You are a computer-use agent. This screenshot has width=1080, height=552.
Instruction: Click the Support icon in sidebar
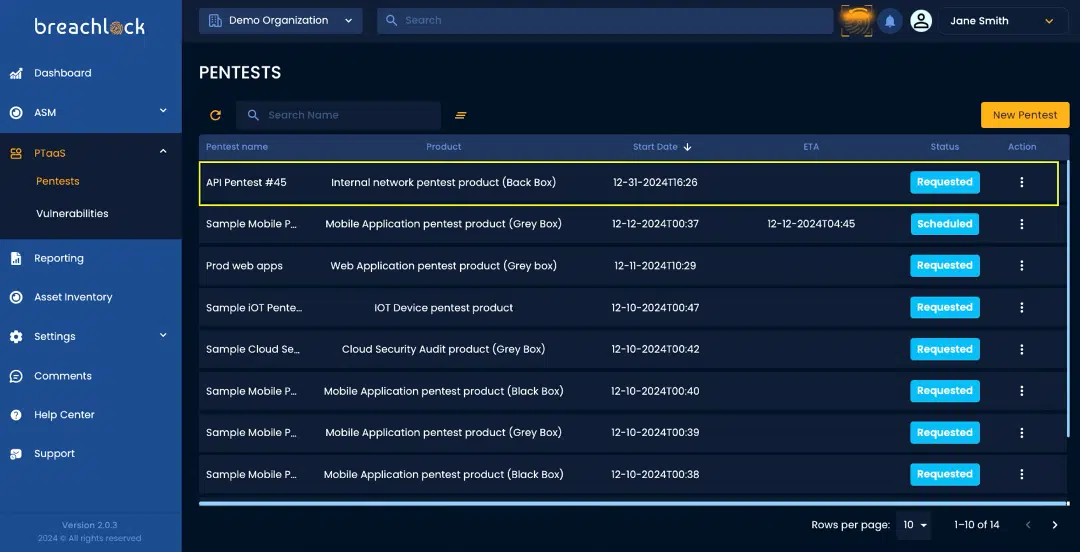(16, 454)
